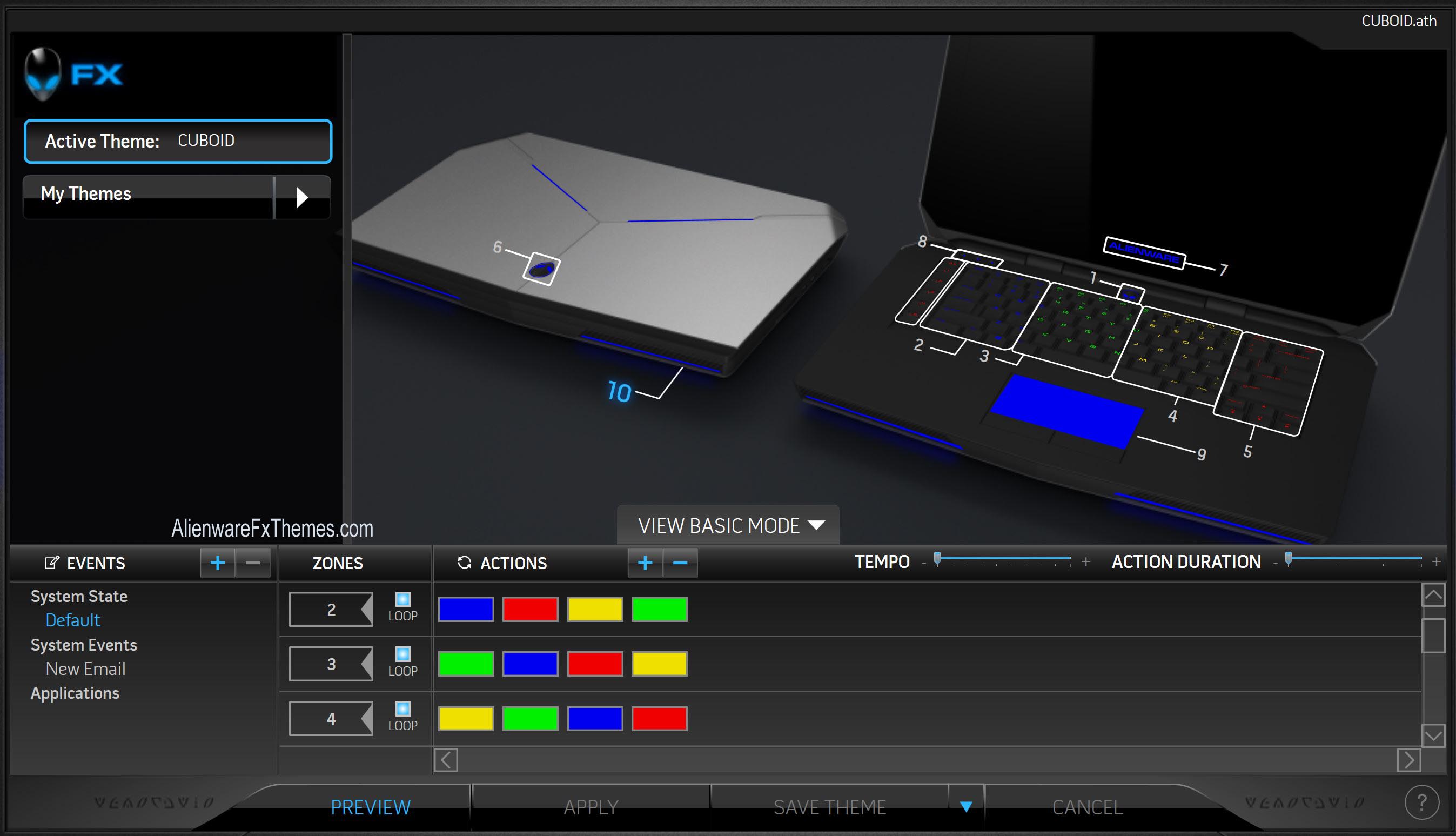Adjust the ACTION DURATION slider handle
The image size is (1456, 836).
click(1289, 558)
